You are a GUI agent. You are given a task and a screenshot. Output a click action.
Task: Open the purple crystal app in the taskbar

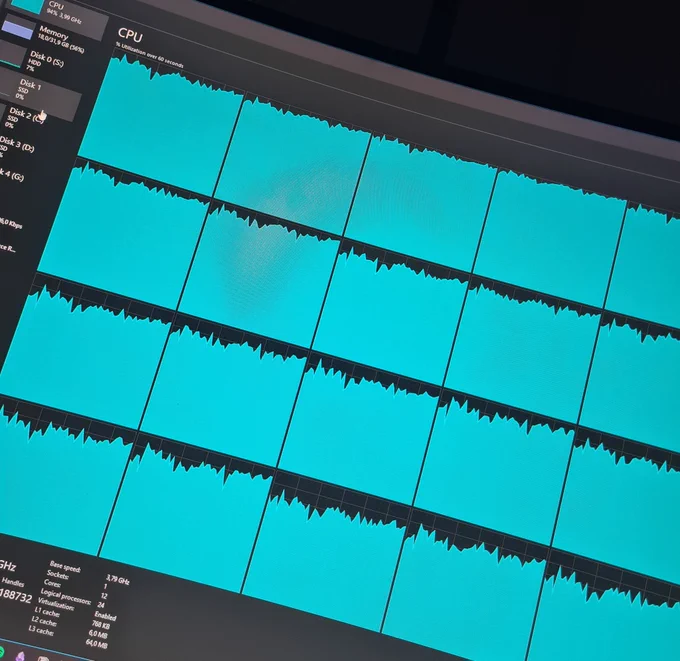point(20,656)
